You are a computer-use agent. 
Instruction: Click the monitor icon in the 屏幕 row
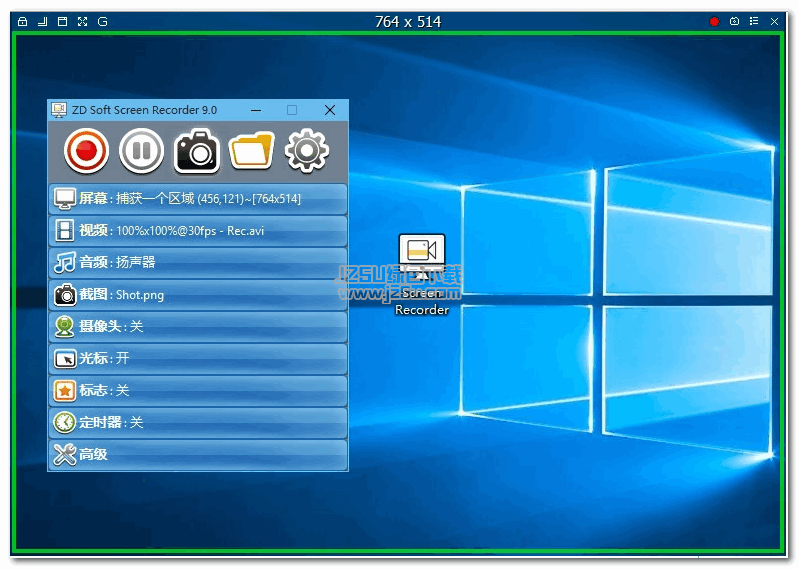pyautogui.click(x=65, y=199)
